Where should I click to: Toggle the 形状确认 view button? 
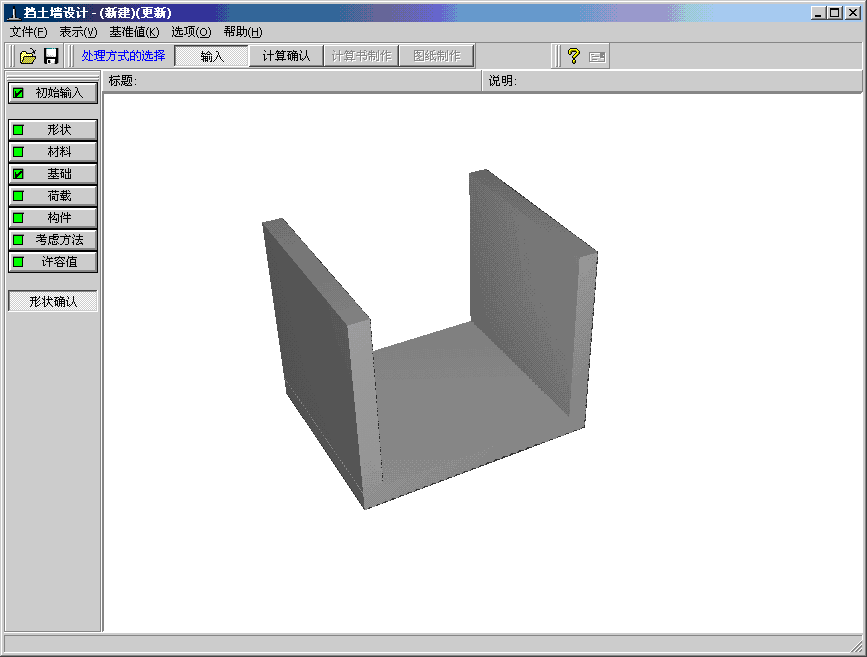pos(53,301)
